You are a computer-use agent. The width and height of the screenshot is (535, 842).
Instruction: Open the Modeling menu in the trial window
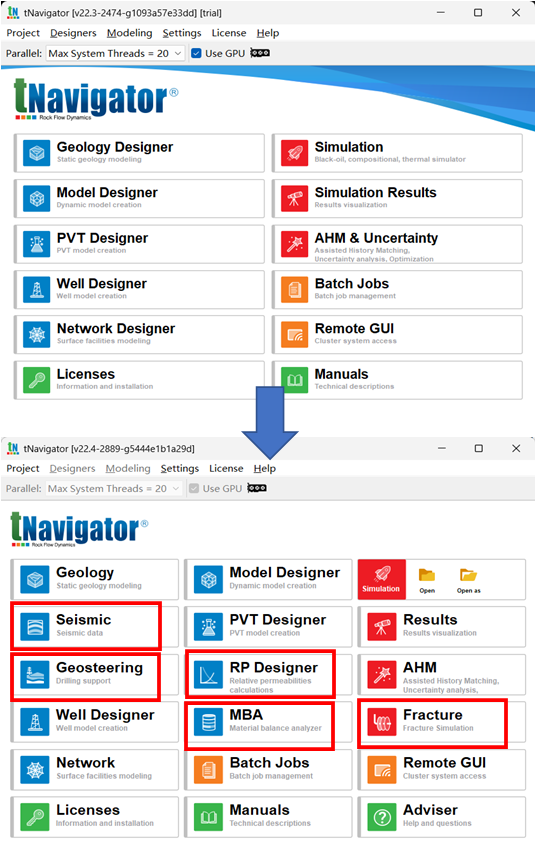pos(129,33)
